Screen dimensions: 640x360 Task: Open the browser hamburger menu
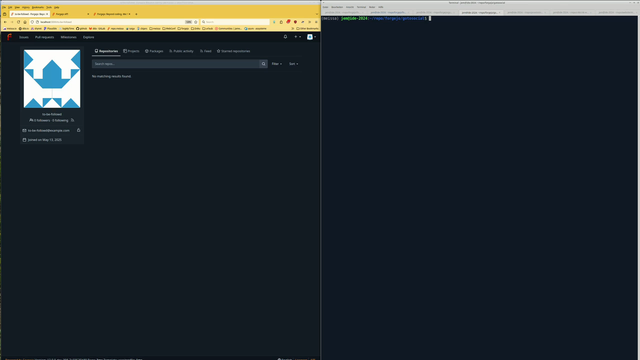tap(316, 22)
